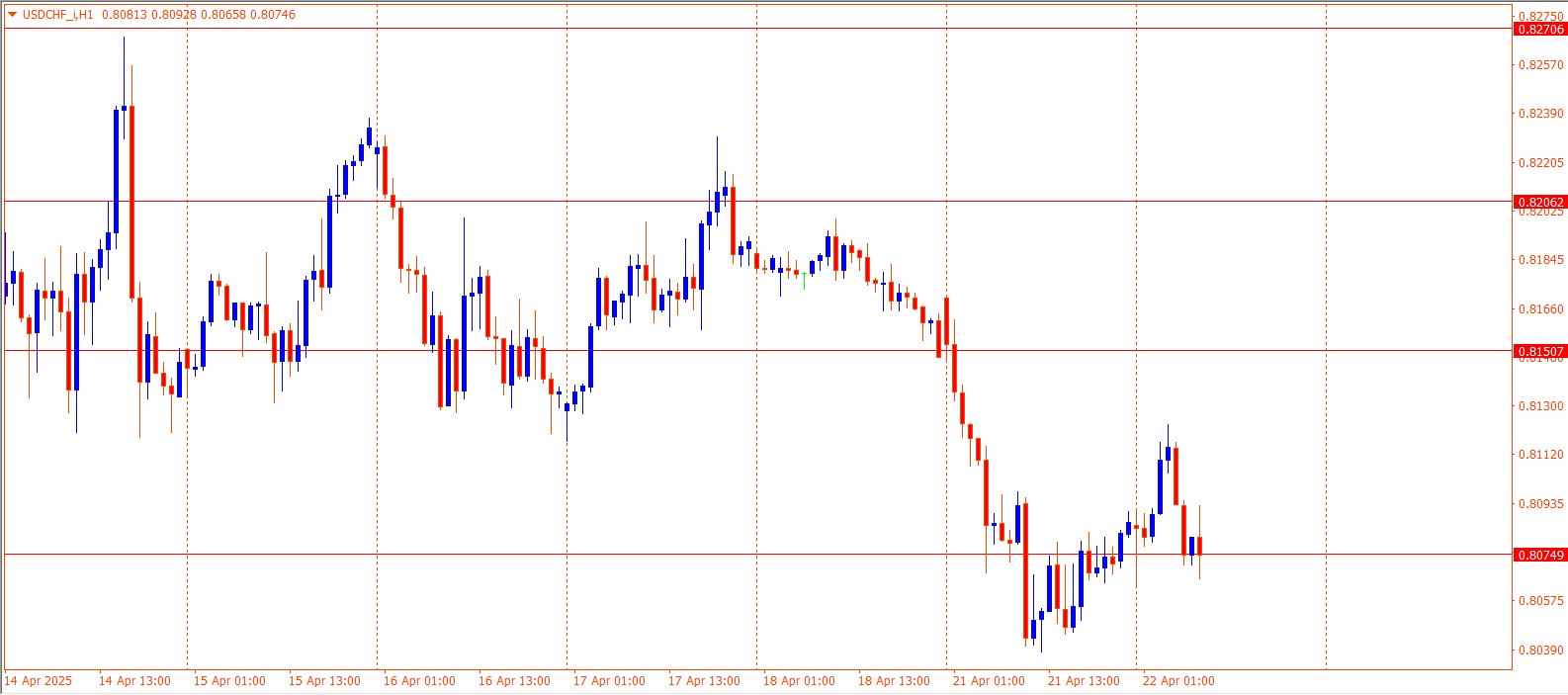Click the 16 Apr 13:00 time label

(514, 681)
